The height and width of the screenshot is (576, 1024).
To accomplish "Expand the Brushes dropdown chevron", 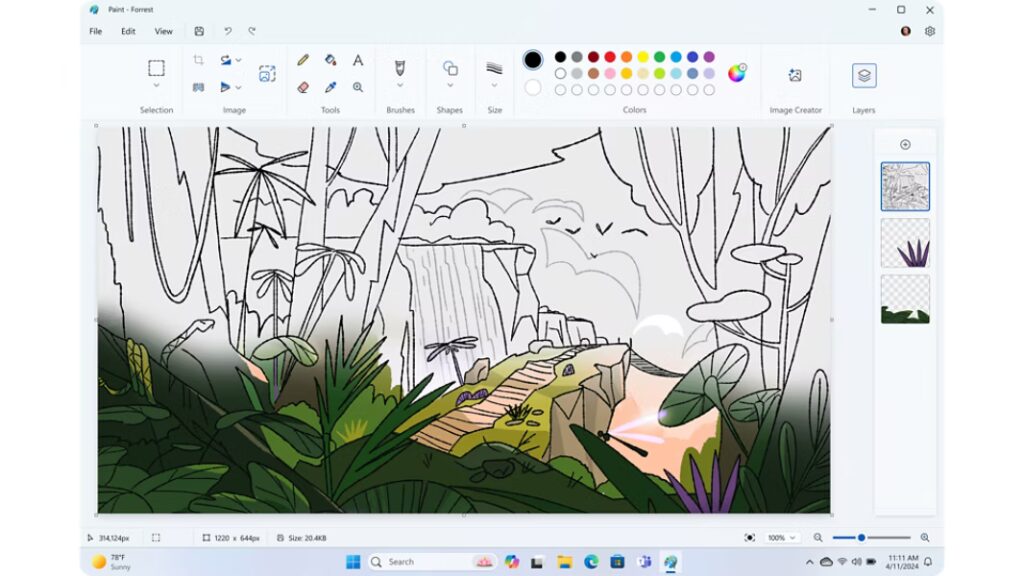I will (400, 86).
